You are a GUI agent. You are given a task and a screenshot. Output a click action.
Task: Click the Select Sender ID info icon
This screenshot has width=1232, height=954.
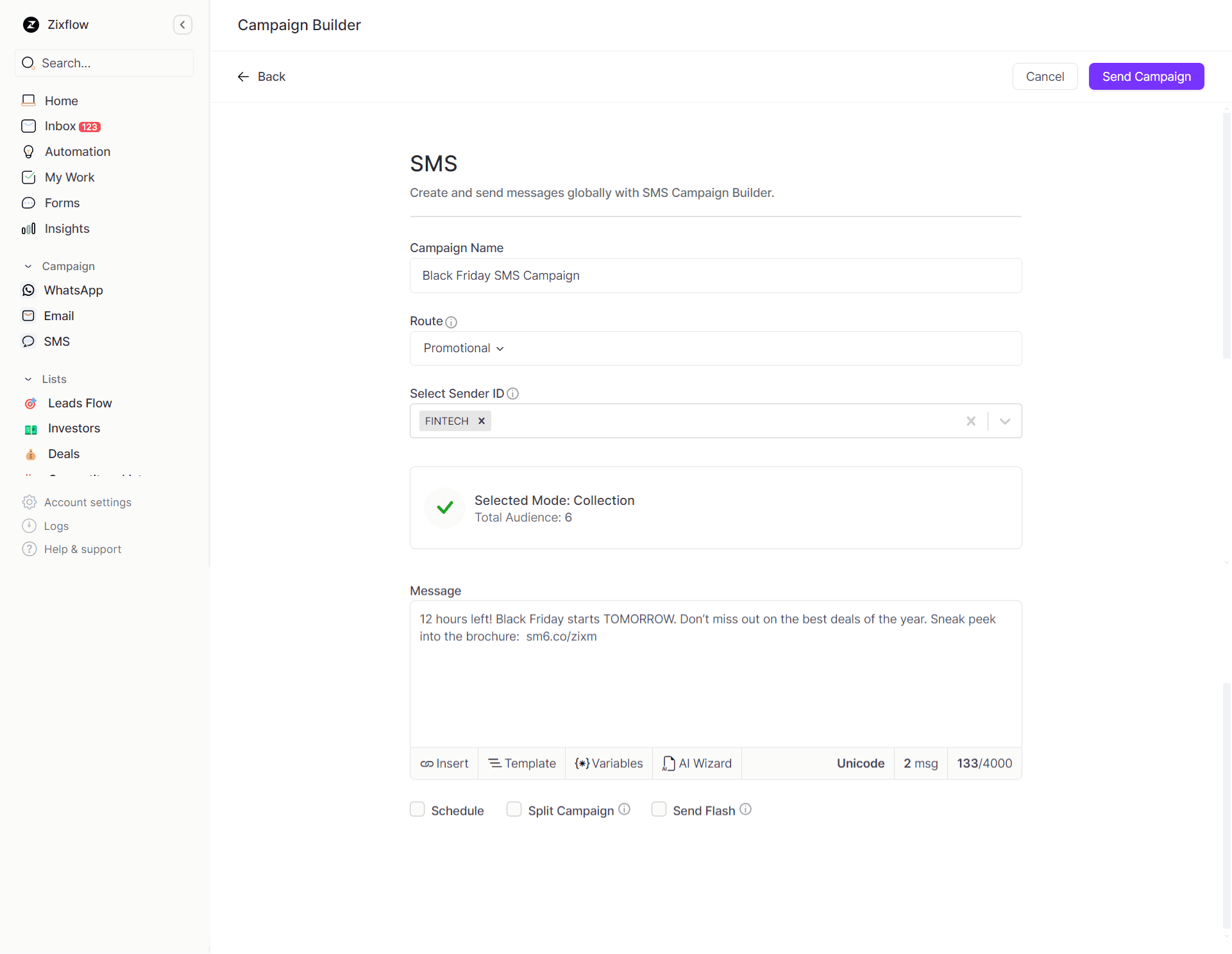point(512,394)
